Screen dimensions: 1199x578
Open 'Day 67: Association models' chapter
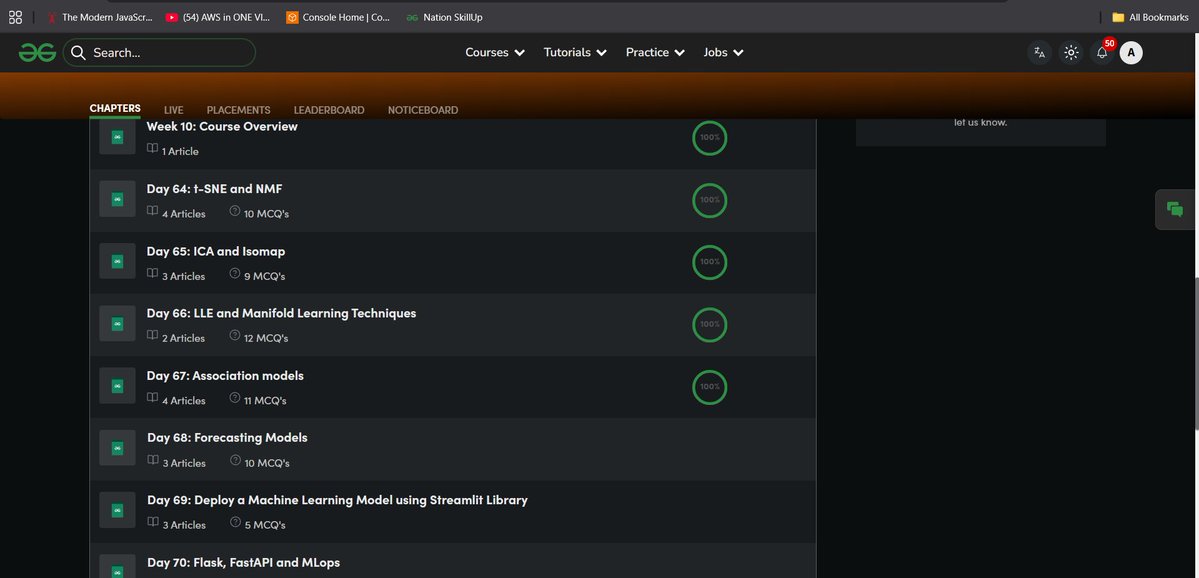click(225, 376)
